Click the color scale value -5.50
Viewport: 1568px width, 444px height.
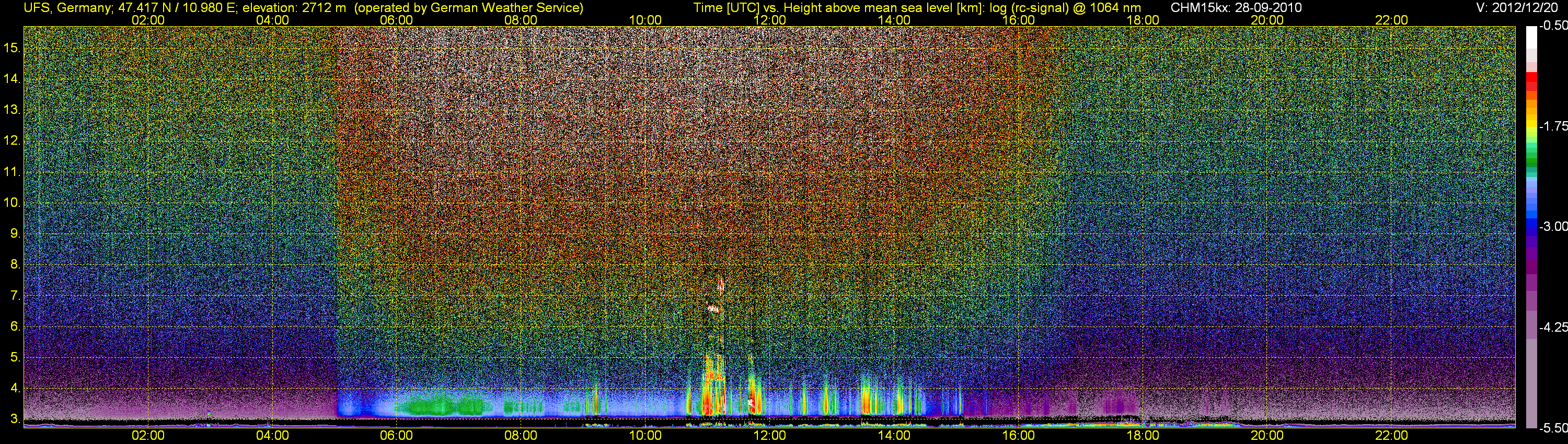[x=1553, y=428]
